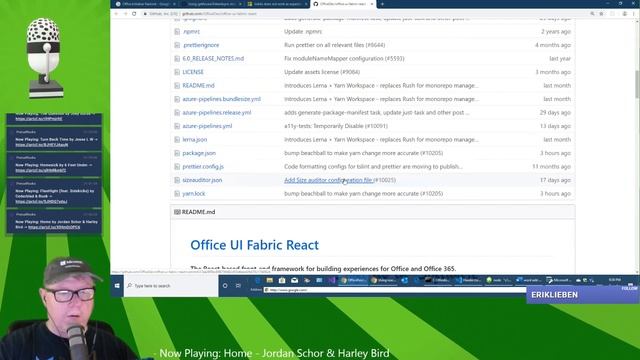Open README.md in the file list
640x360 pixels.
198,85
